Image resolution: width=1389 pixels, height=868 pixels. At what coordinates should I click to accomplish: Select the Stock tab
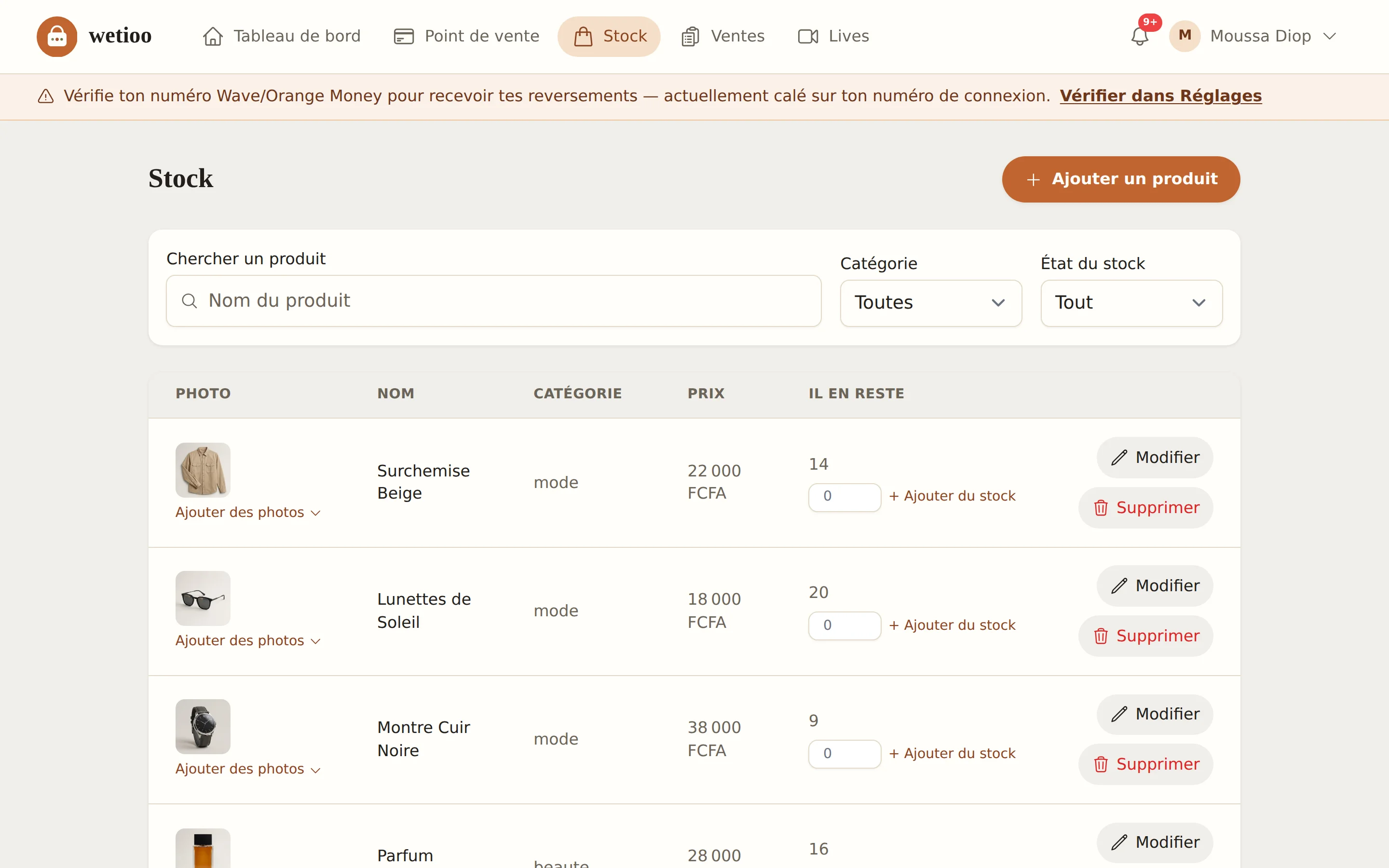pos(609,36)
